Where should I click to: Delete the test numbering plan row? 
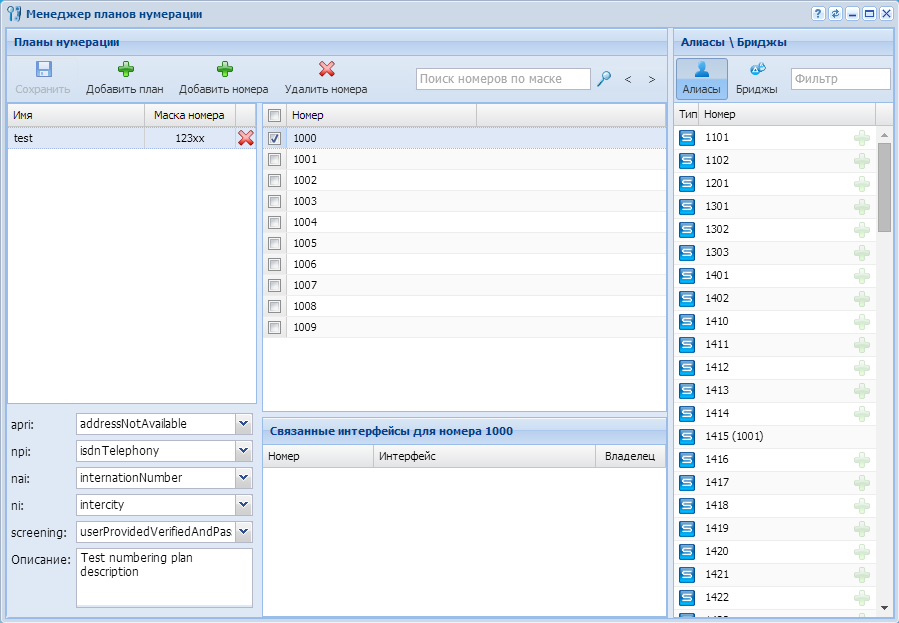(245, 139)
